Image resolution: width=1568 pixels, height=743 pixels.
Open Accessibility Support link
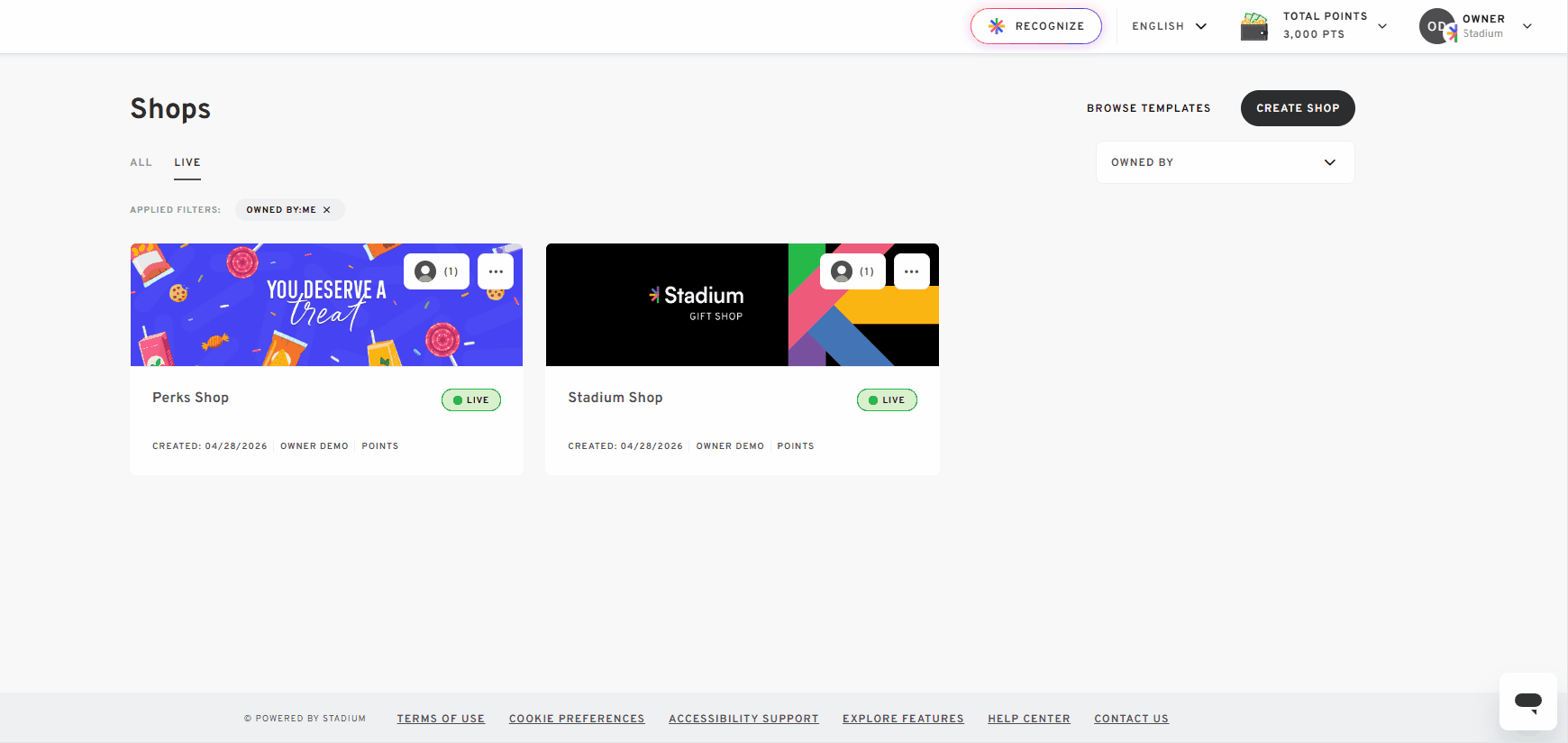[x=743, y=719]
